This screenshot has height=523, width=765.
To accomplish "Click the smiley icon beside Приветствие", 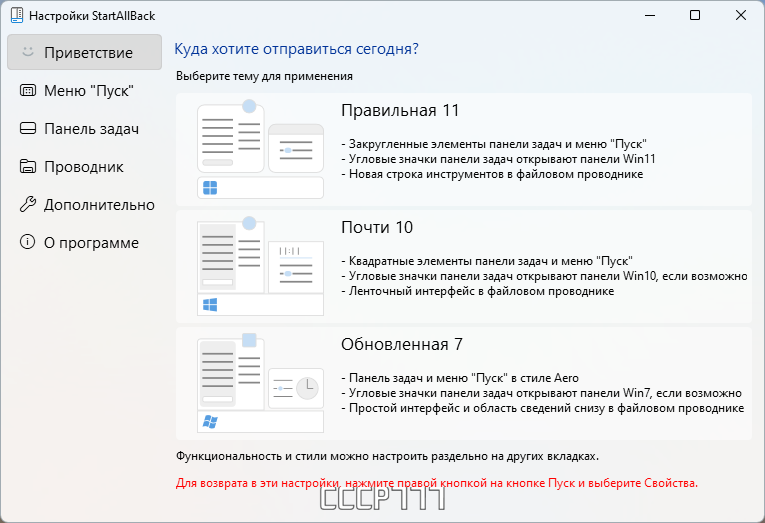I will pyautogui.click(x=28, y=52).
